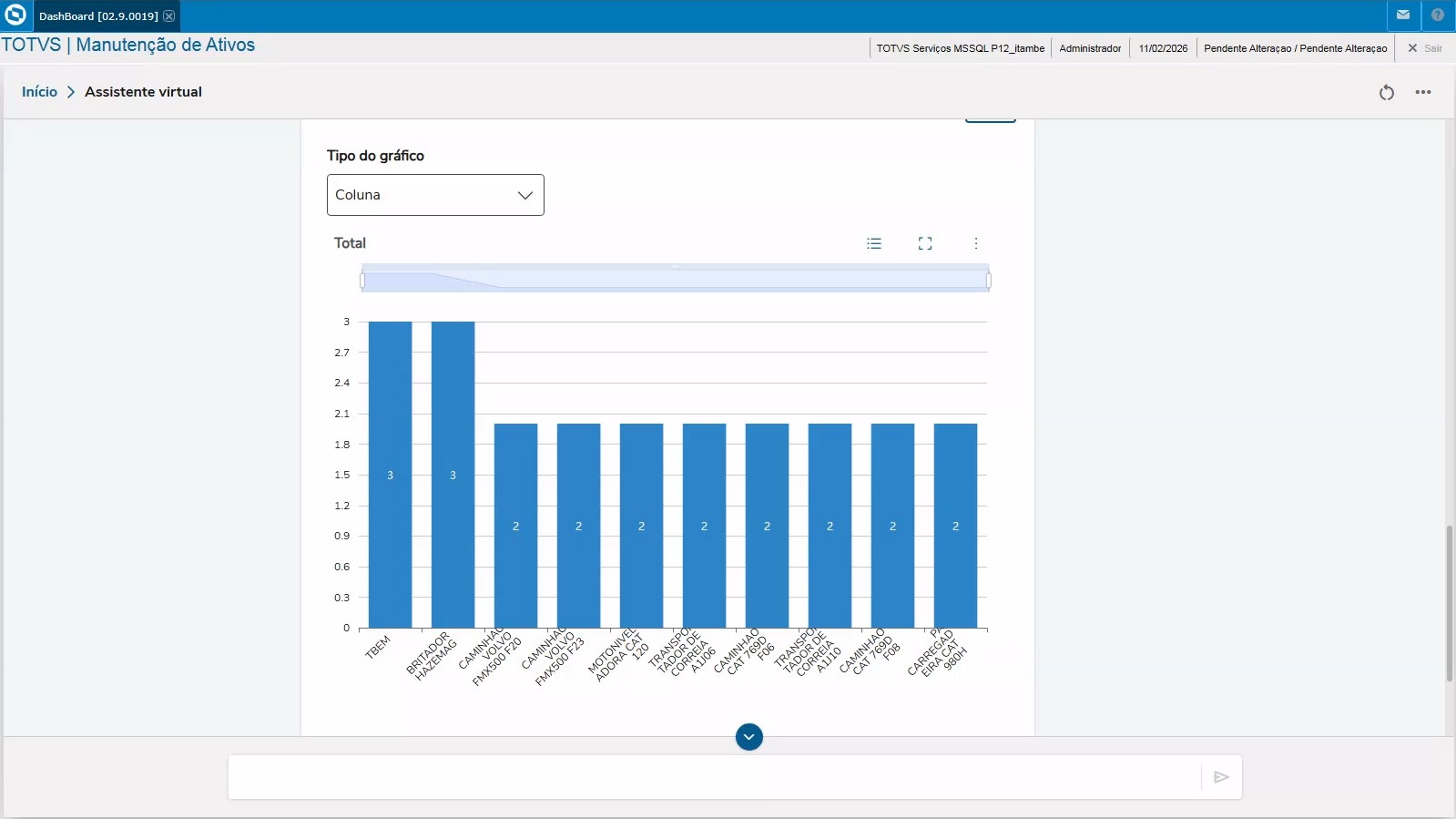This screenshot has height=819, width=1456.
Task: Focus the chat message input field
Action: [714, 777]
